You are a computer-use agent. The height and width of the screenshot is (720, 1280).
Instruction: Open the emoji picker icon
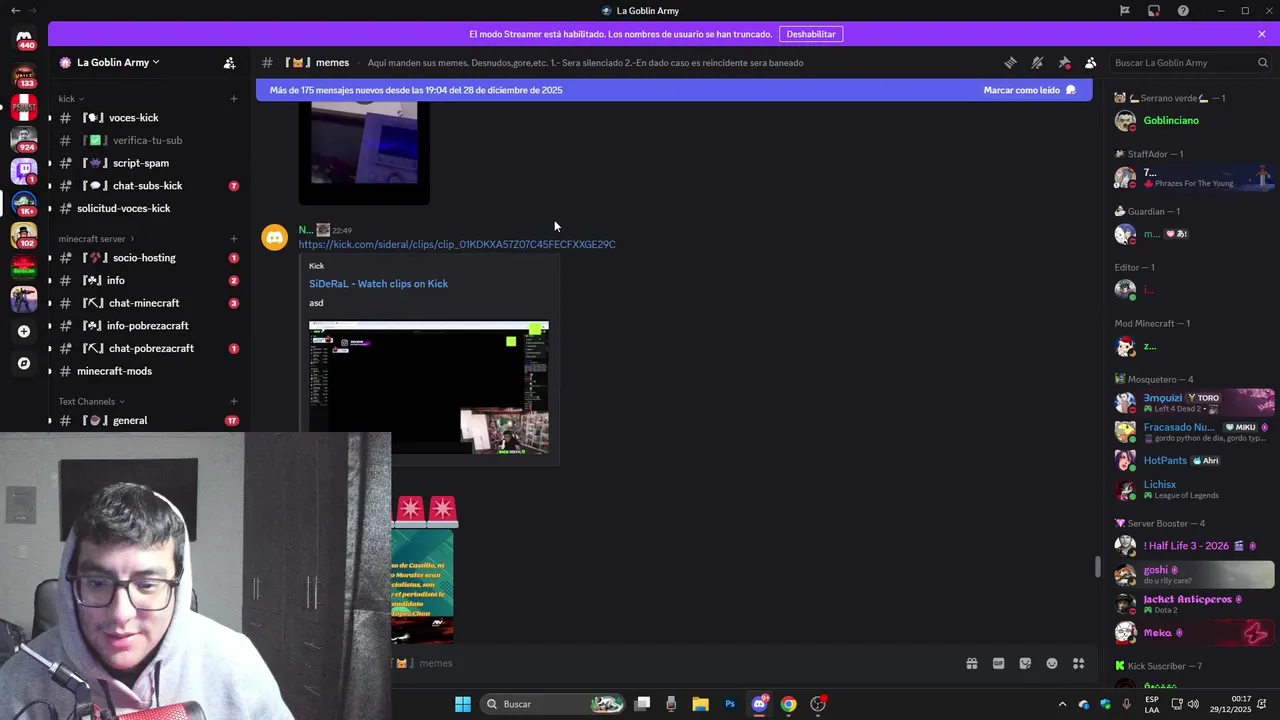click(1052, 663)
